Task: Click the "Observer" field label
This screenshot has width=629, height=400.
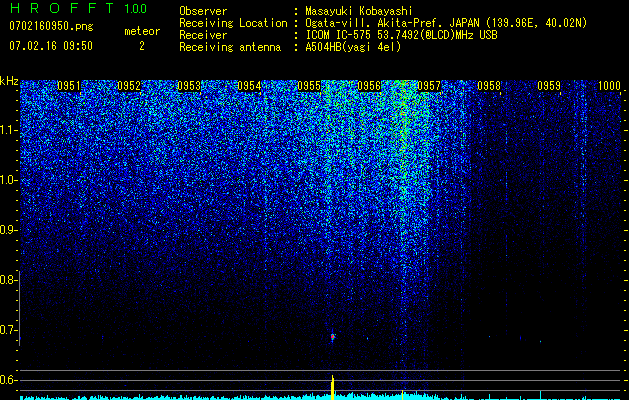Action: coord(203,11)
